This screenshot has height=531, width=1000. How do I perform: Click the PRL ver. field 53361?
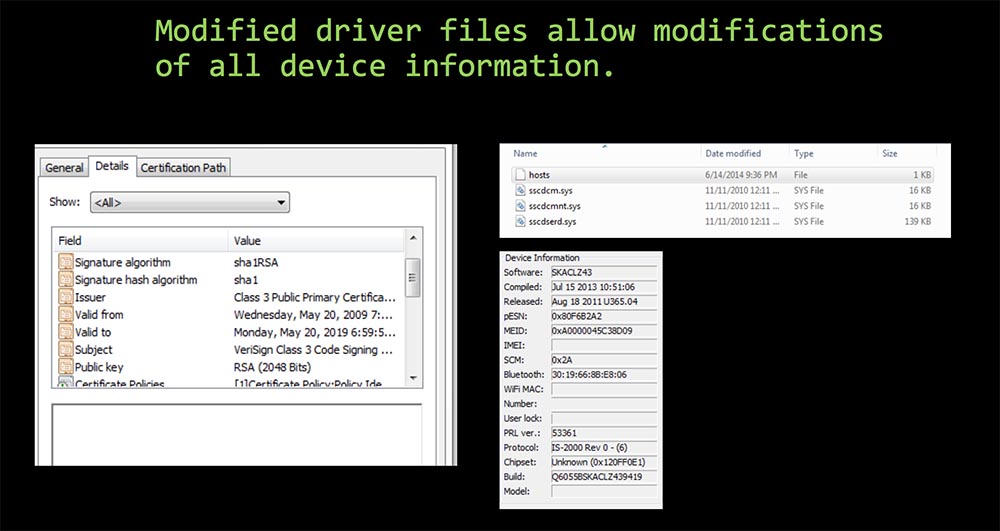click(x=603, y=433)
